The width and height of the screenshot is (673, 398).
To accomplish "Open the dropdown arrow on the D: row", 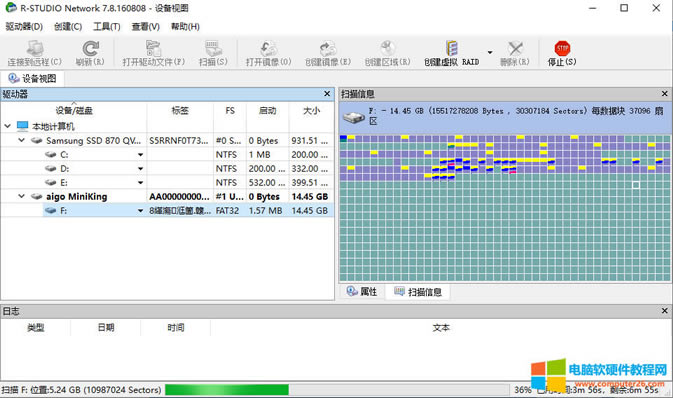I will [x=140, y=169].
